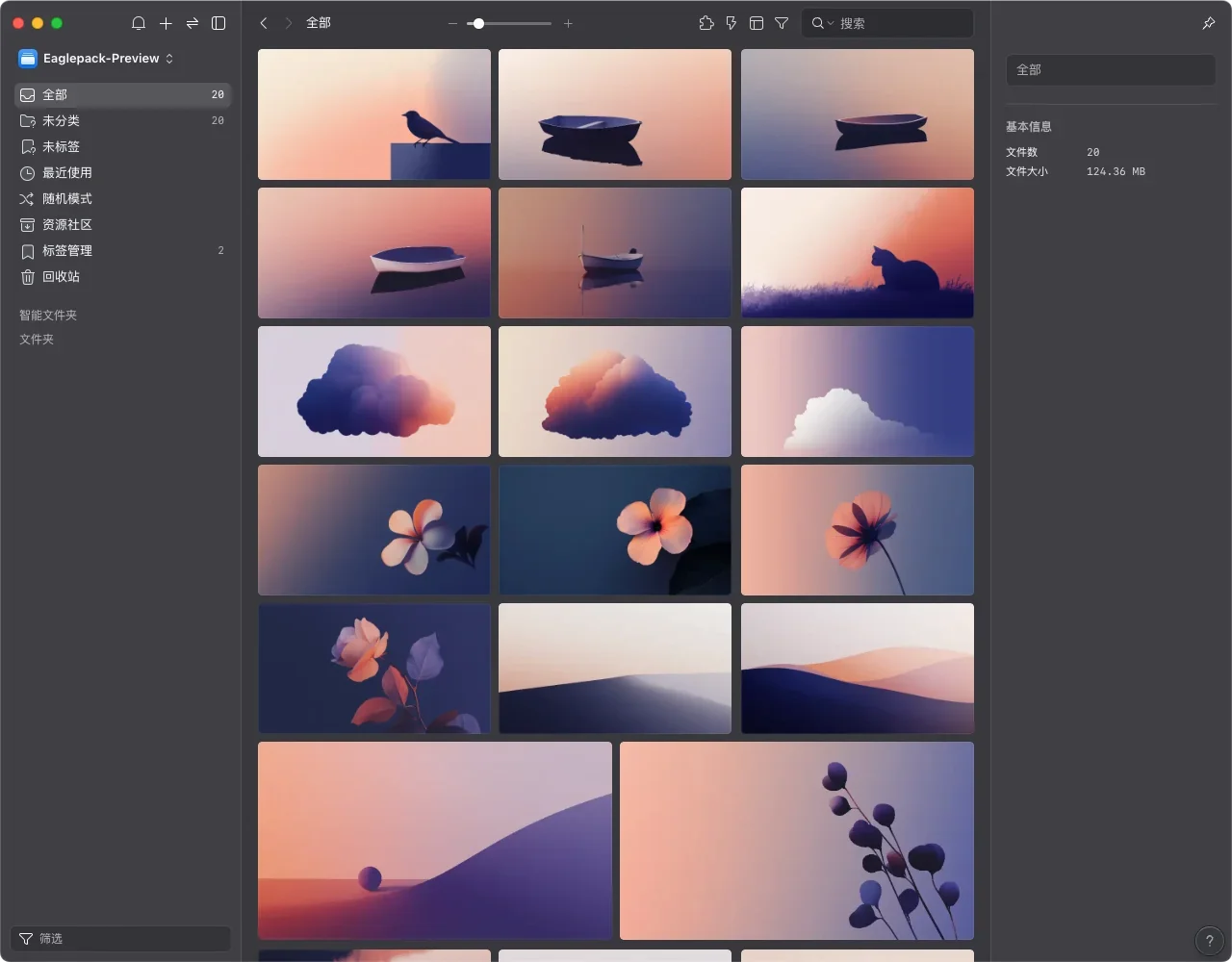Expand the Eaglepack-Preview library dropdown
The width and height of the screenshot is (1232, 962).
coord(96,59)
